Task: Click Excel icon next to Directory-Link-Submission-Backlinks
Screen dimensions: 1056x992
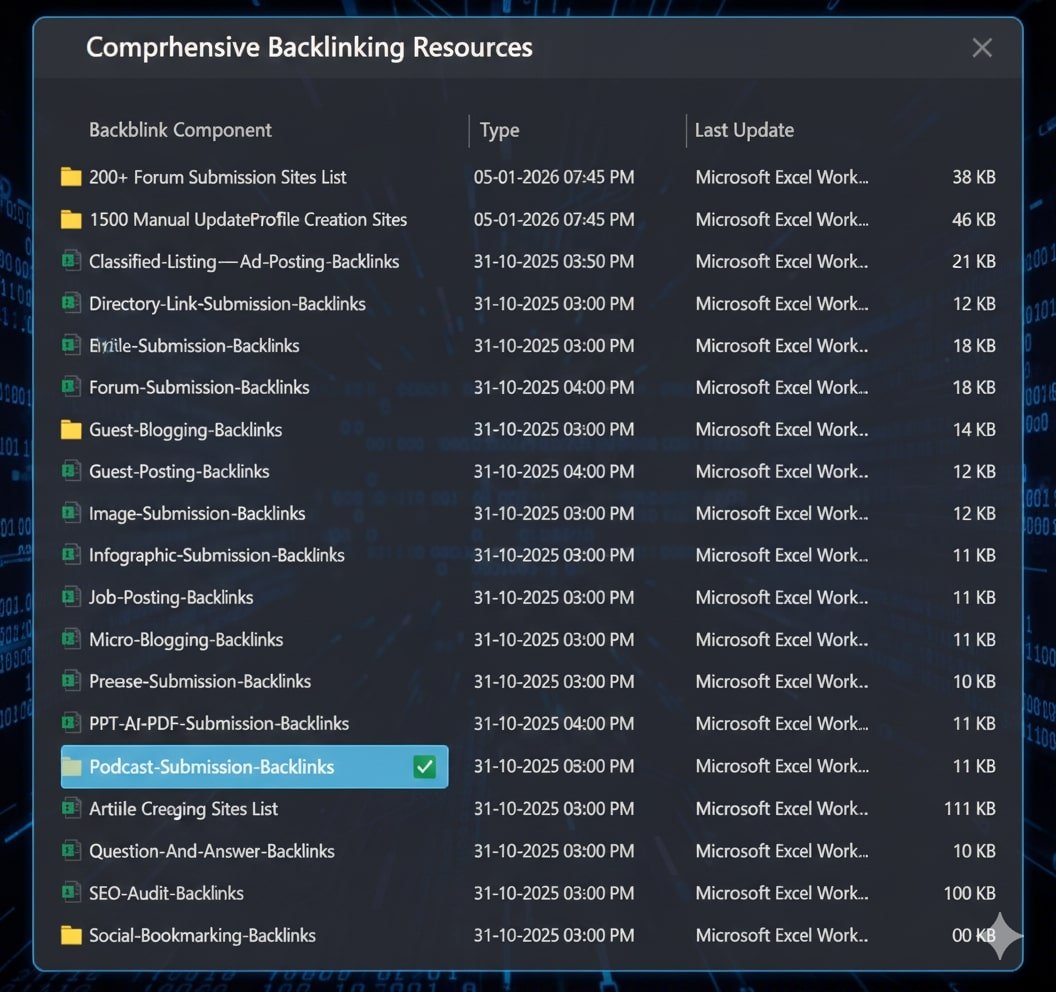Action: (70, 304)
